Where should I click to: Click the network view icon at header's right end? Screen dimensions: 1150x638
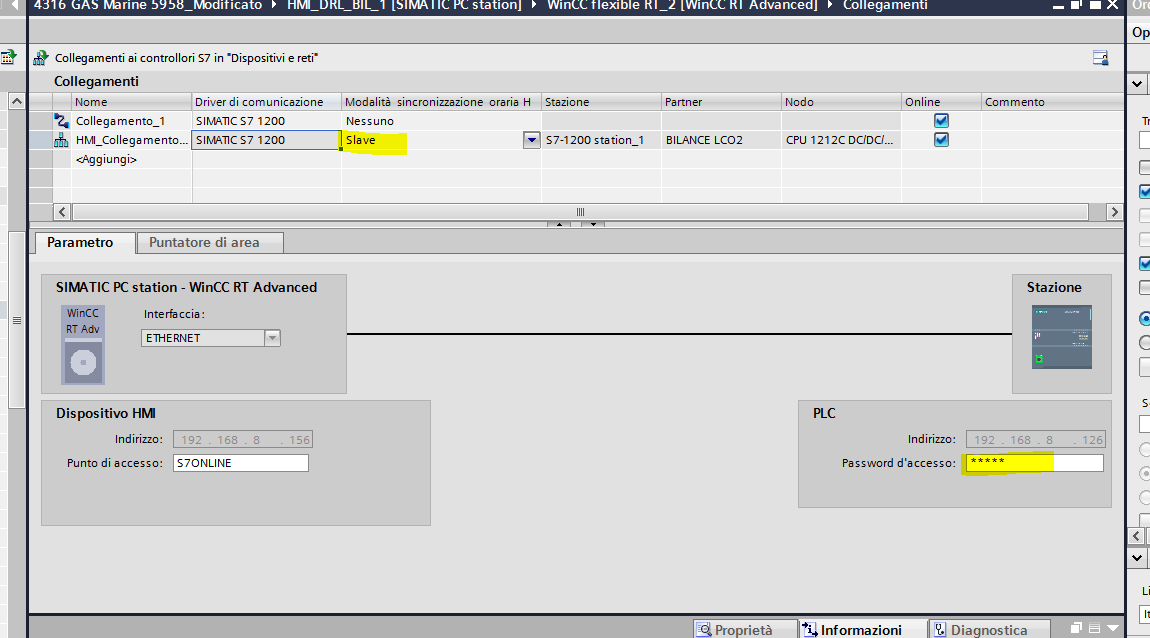[x=1100, y=58]
